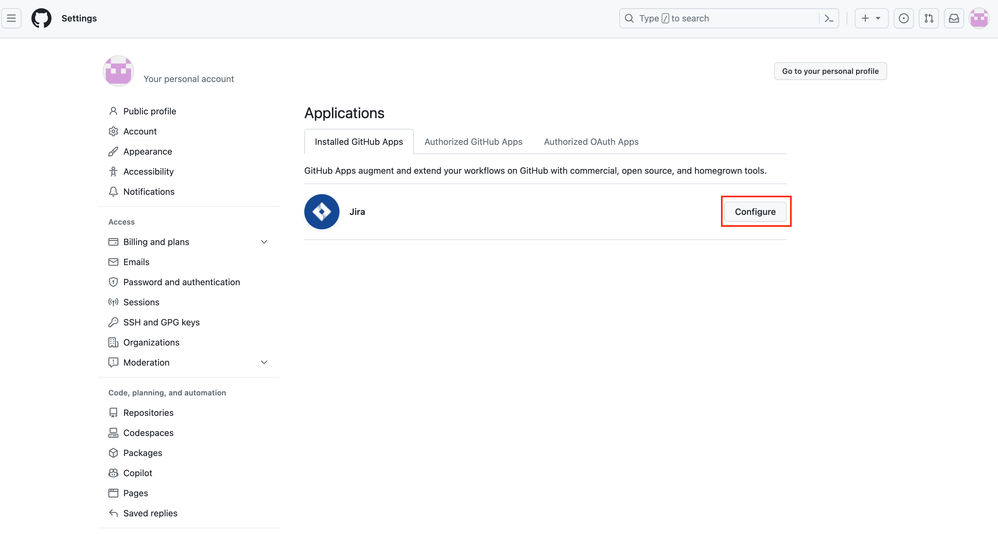Image resolution: width=998 pixels, height=534 pixels.
Task: Click the Moderation report icon
Action: click(113, 363)
